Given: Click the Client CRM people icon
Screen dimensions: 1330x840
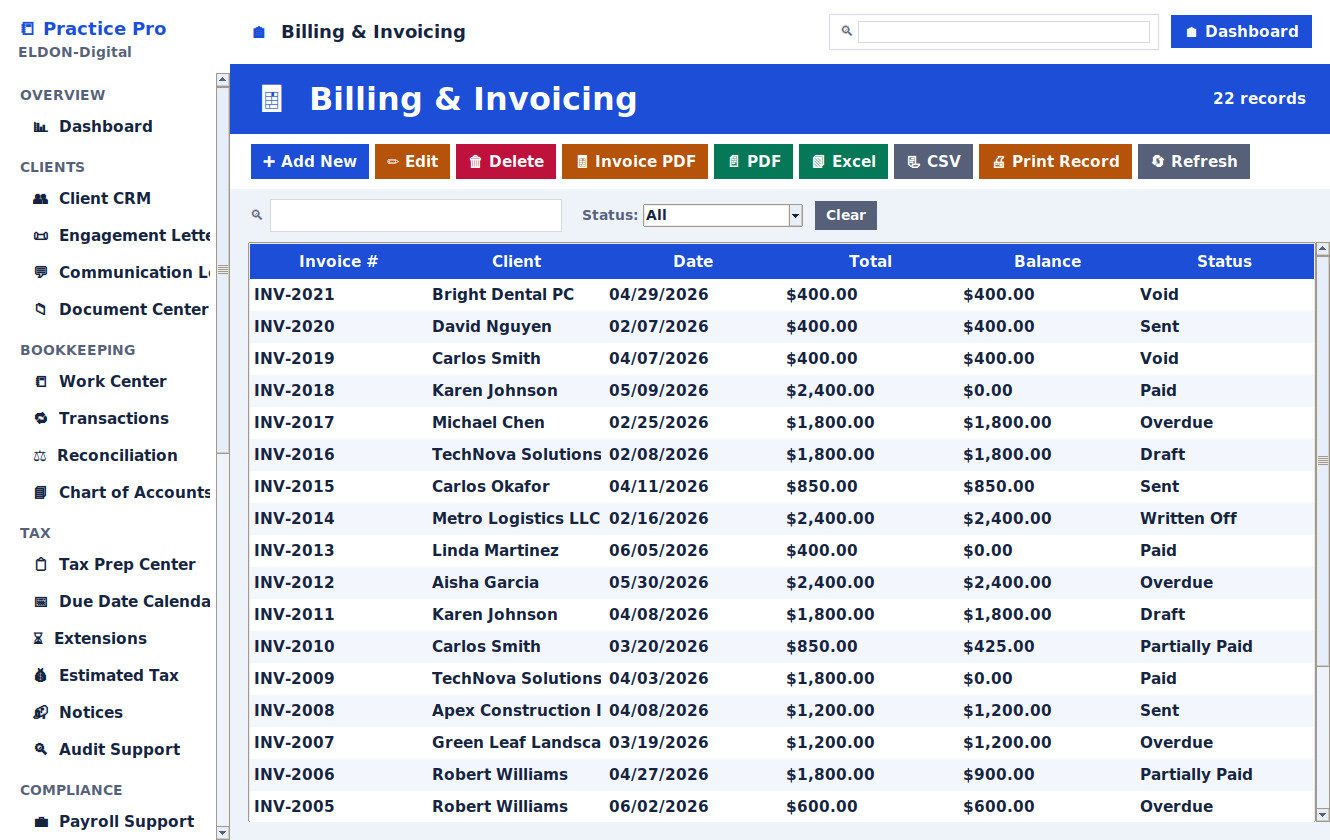Looking at the screenshot, I should click(41, 199).
